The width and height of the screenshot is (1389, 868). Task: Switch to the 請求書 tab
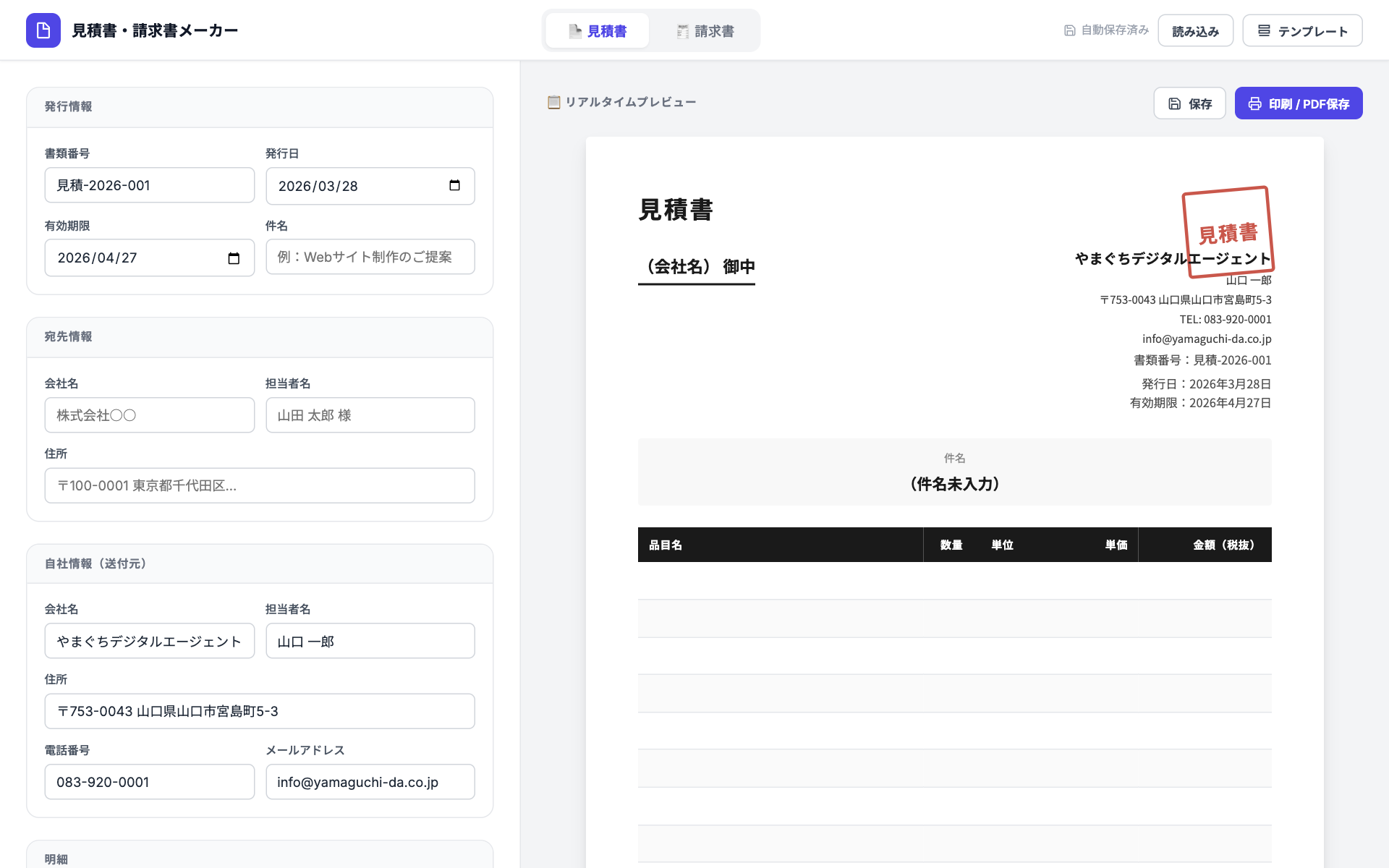[704, 30]
